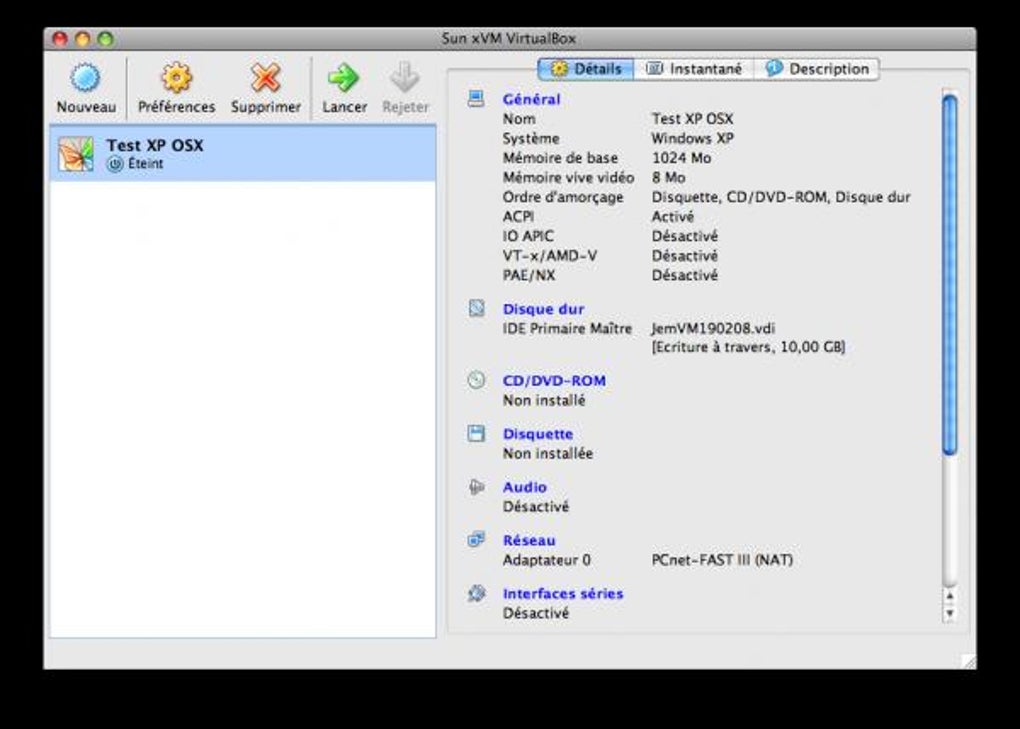Click the Audio speaker icon
This screenshot has width=1020, height=729.
click(x=476, y=486)
